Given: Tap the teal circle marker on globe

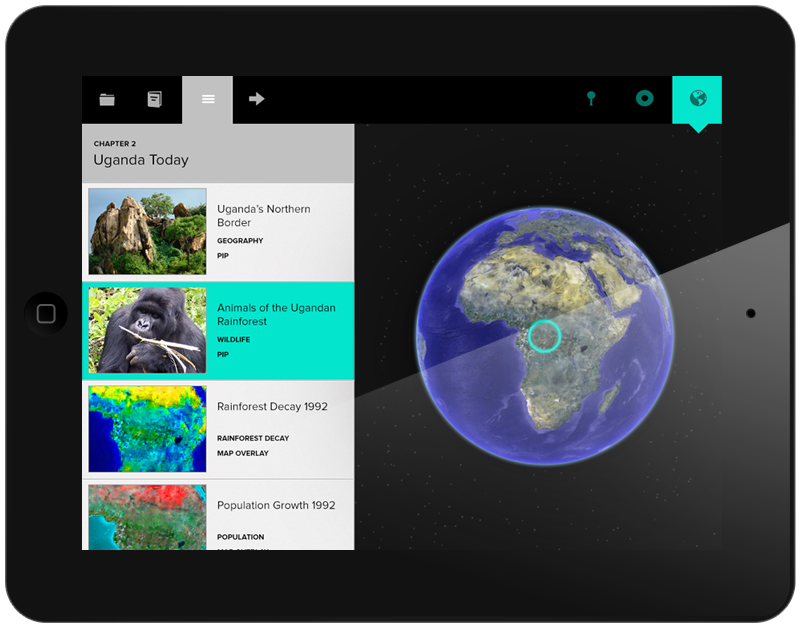Looking at the screenshot, I should click(x=545, y=335).
